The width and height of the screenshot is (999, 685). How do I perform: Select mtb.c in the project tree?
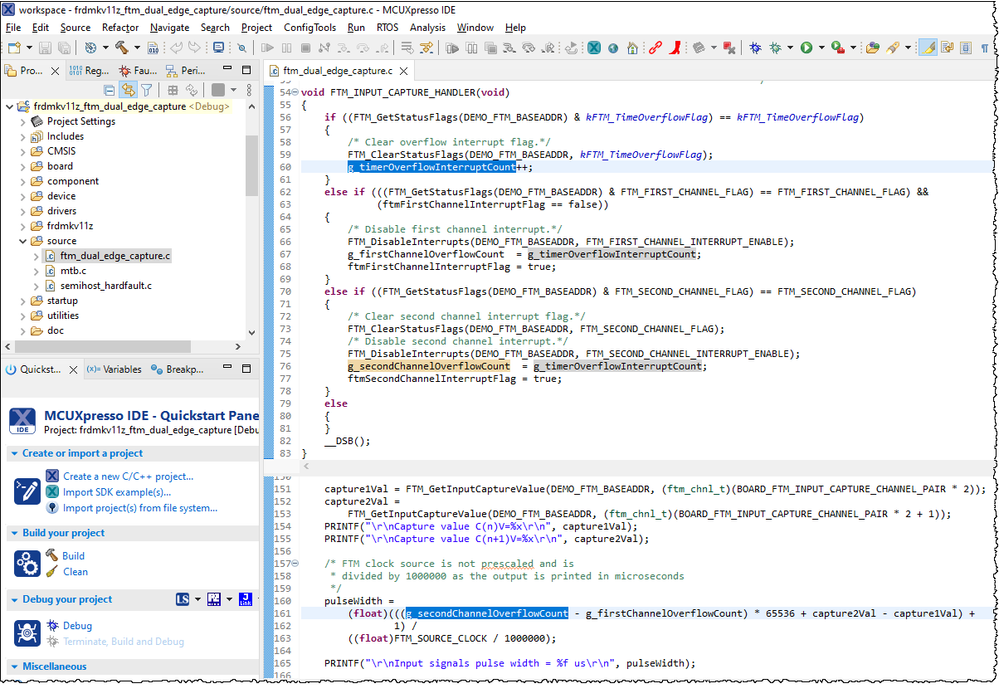73,271
